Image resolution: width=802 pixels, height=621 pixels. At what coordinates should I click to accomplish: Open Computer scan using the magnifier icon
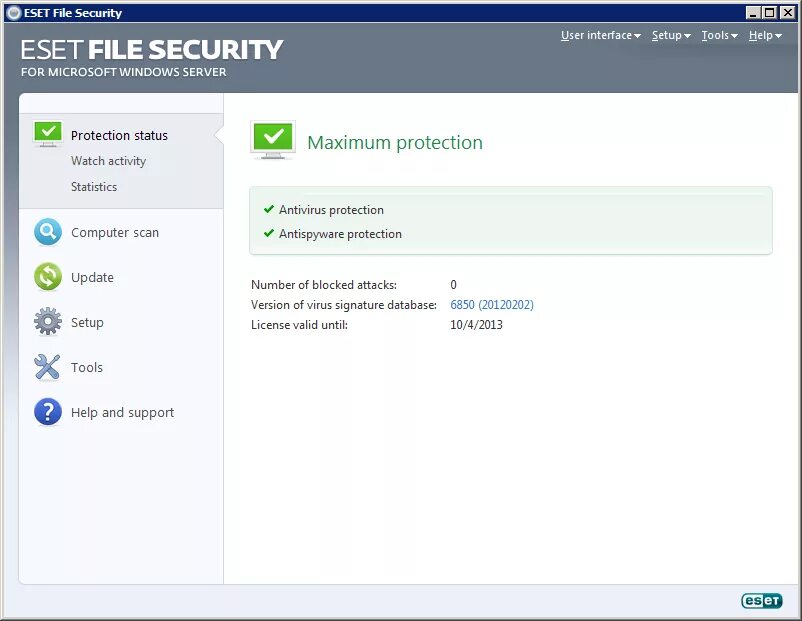tap(47, 232)
